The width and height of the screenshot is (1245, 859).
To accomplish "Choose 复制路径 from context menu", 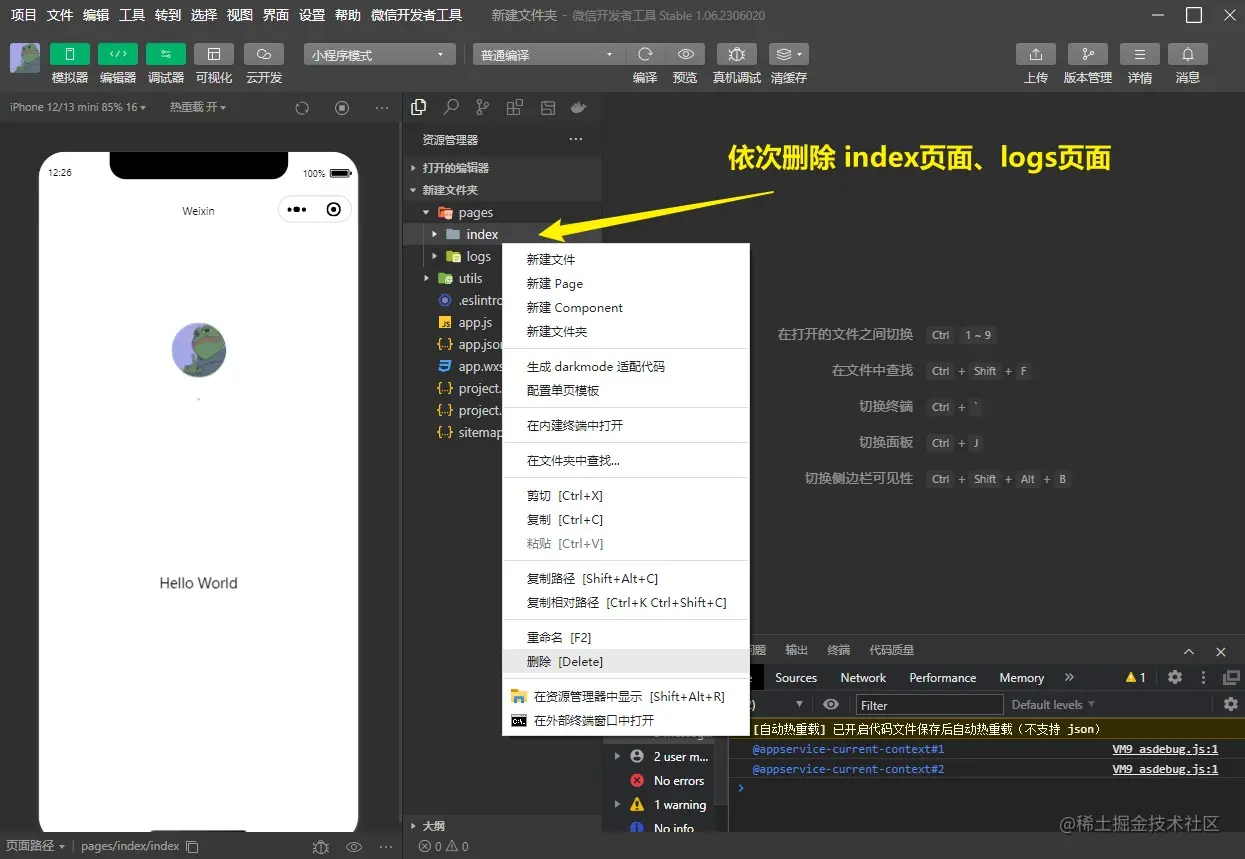I will (625, 578).
